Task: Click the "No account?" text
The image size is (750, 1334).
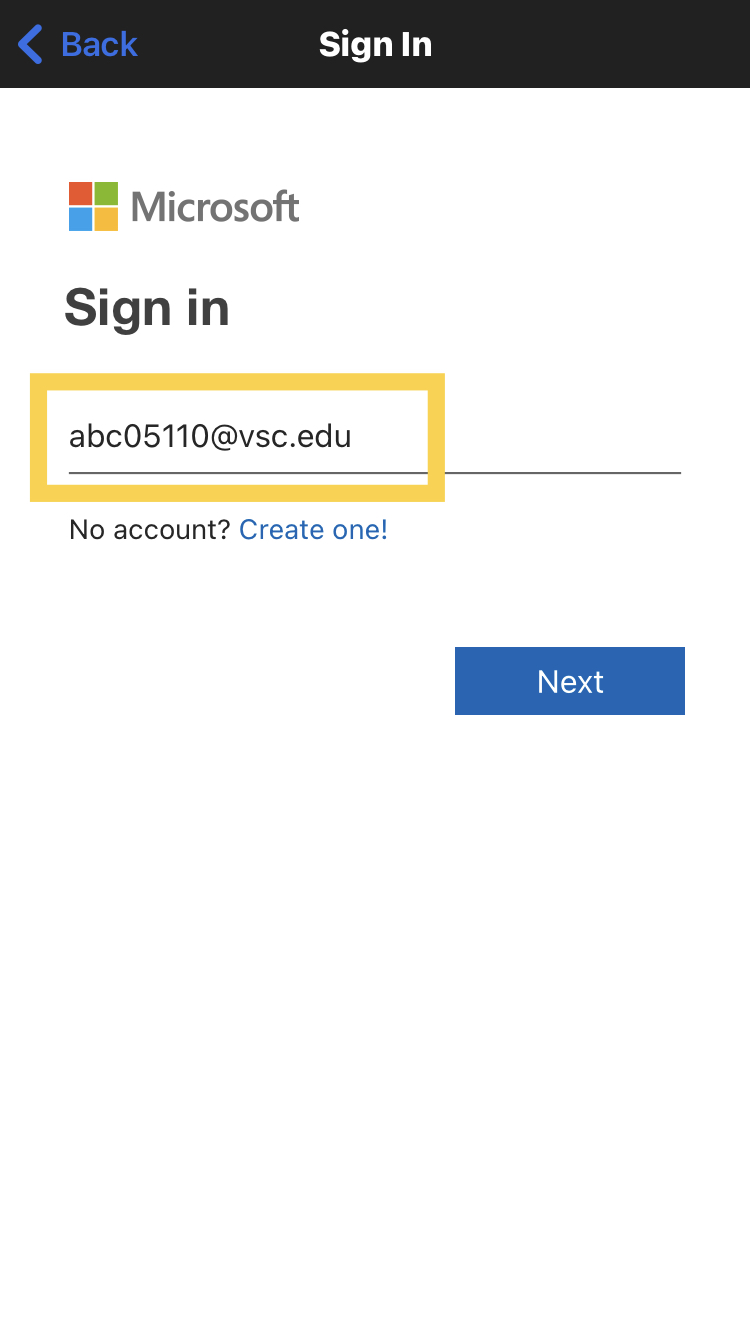Action: 150,530
